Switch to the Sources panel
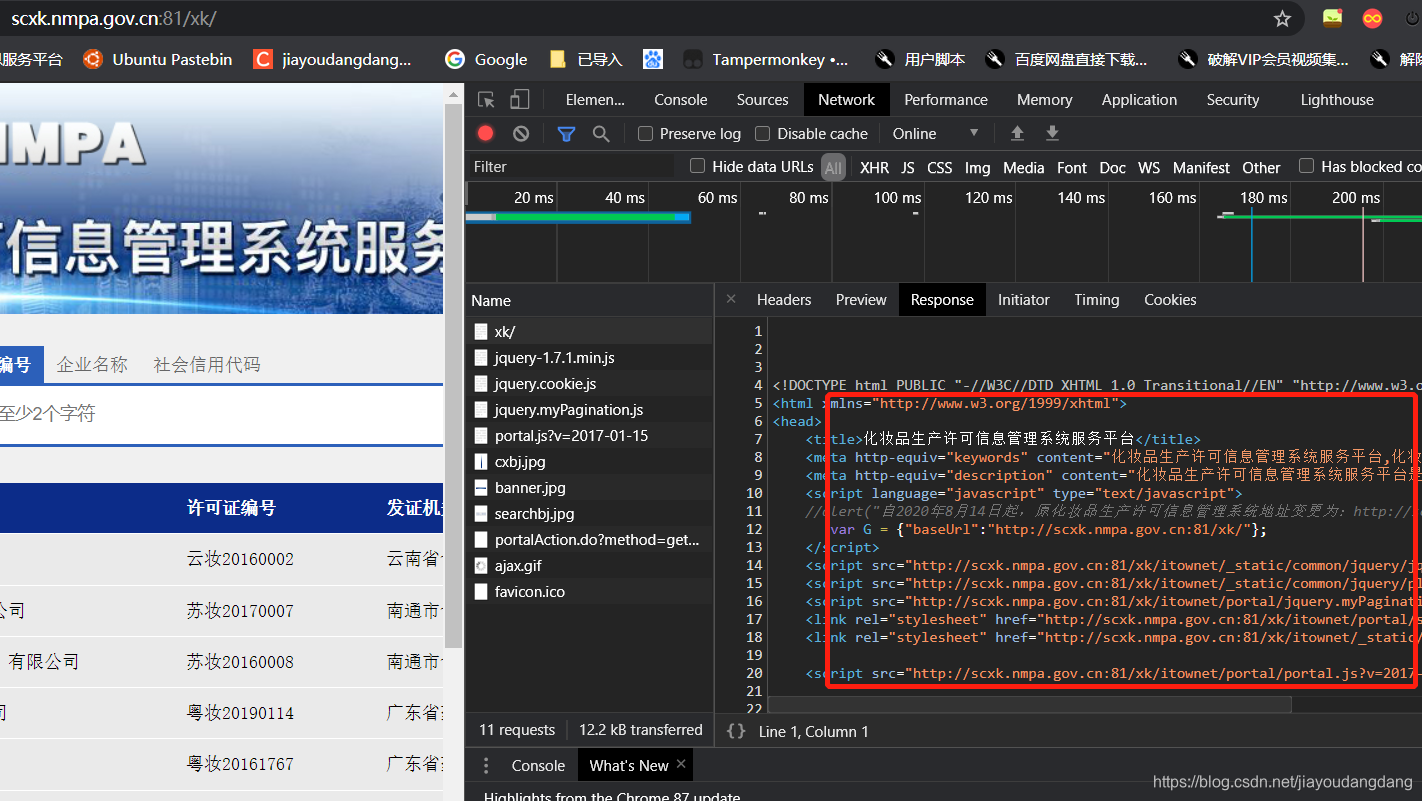 (x=763, y=100)
